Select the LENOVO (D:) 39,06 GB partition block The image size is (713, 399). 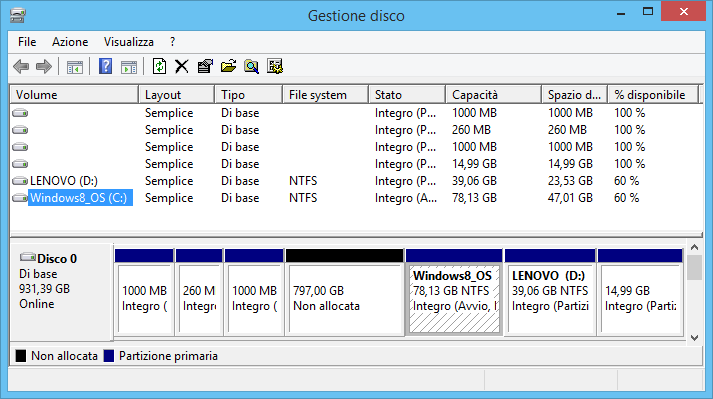[x=550, y=292]
